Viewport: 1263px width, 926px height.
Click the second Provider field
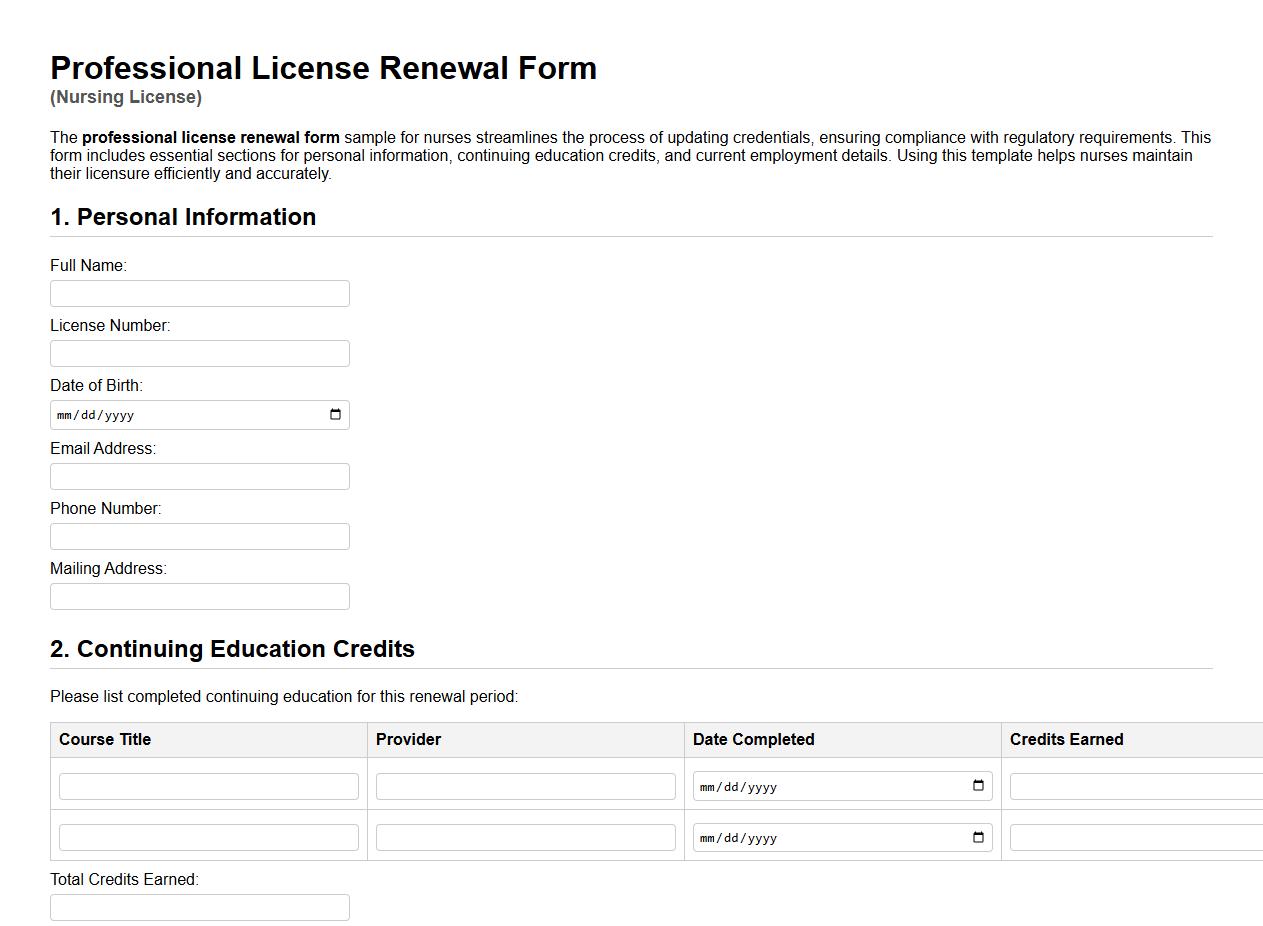coord(525,837)
